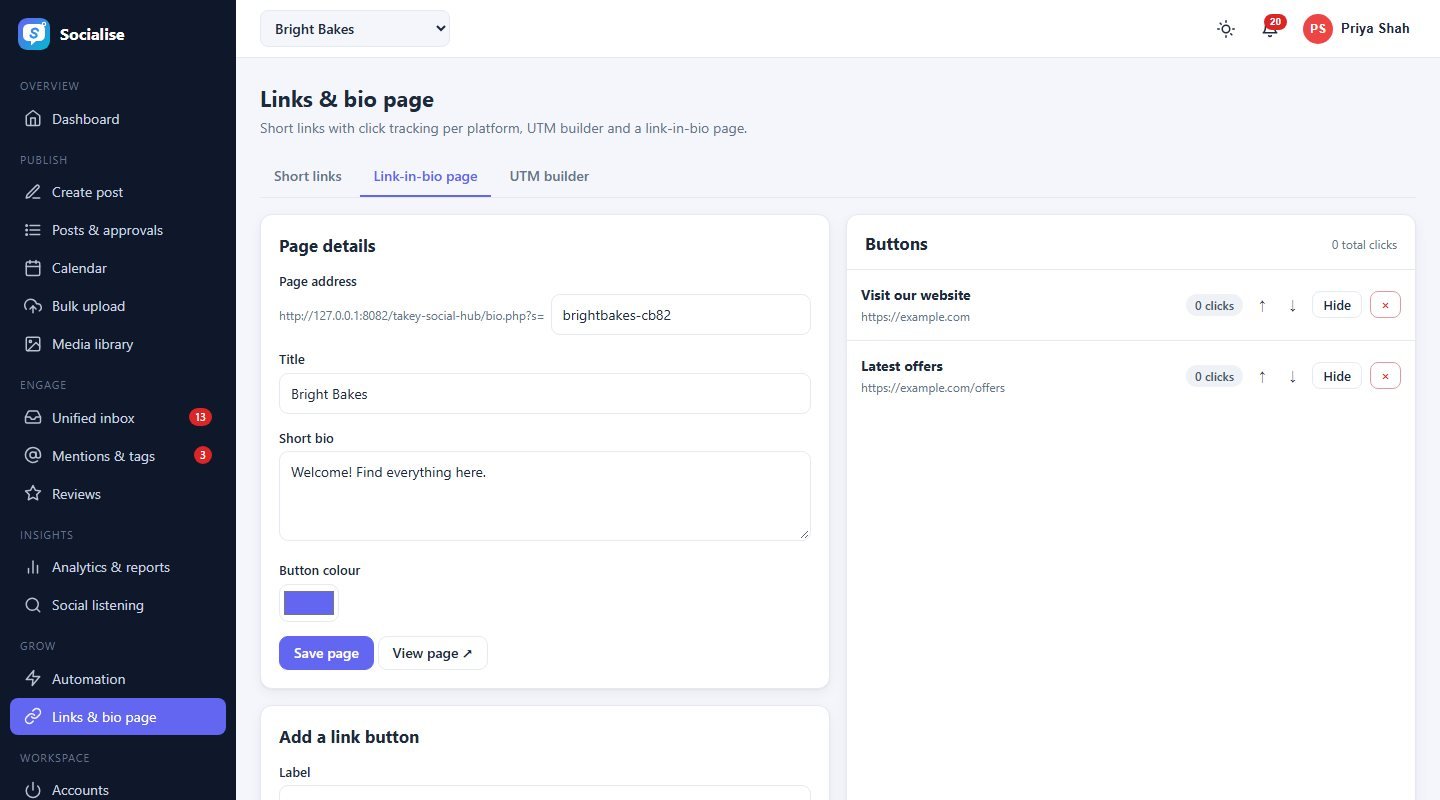Switch to the UTM builder tab
This screenshot has height=800, width=1440.
(549, 176)
